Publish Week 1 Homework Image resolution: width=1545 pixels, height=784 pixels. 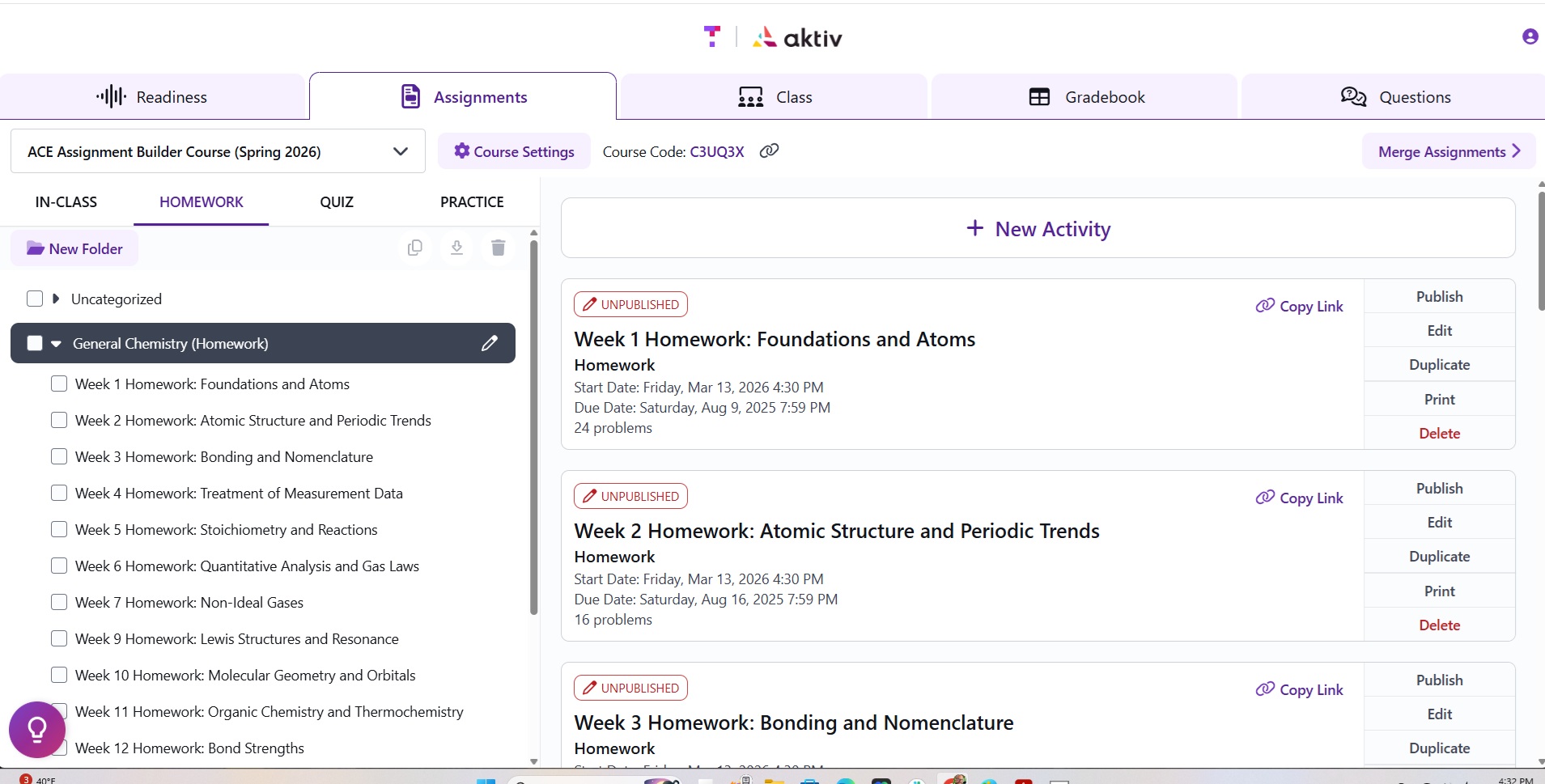1440,296
